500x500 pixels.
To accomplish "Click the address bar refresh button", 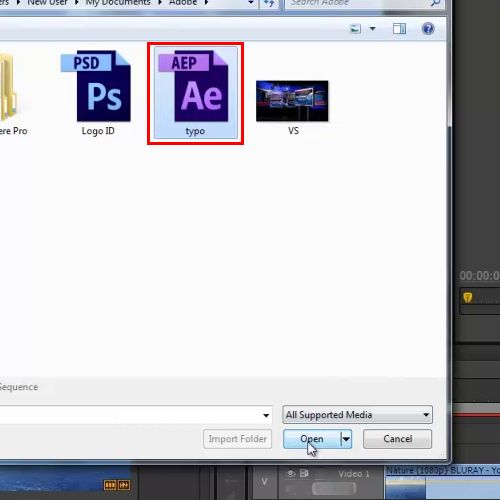I will (269, 3).
